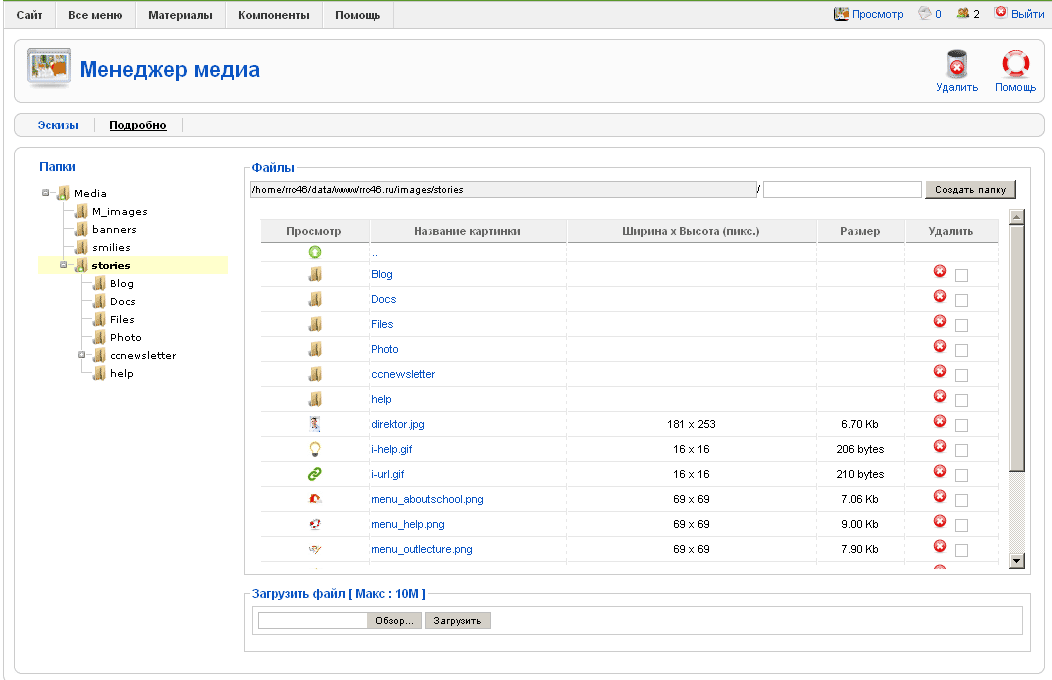Image resolution: width=1052 pixels, height=680 pixels.
Task: Click the i-help.gif lightbulb preview icon
Action: click(x=315, y=449)
